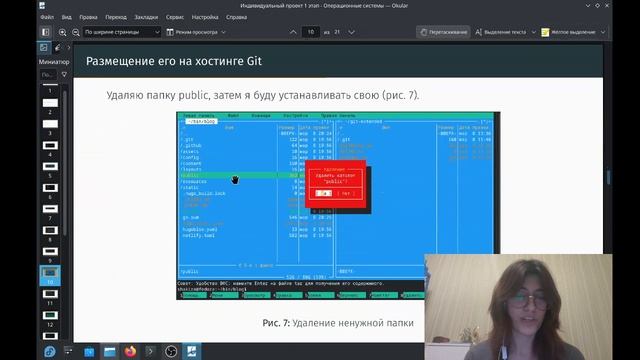The image size is (640, 360).
Task: Open the Konsole terminal taskbar icon
Action: (x=151, y=351)
